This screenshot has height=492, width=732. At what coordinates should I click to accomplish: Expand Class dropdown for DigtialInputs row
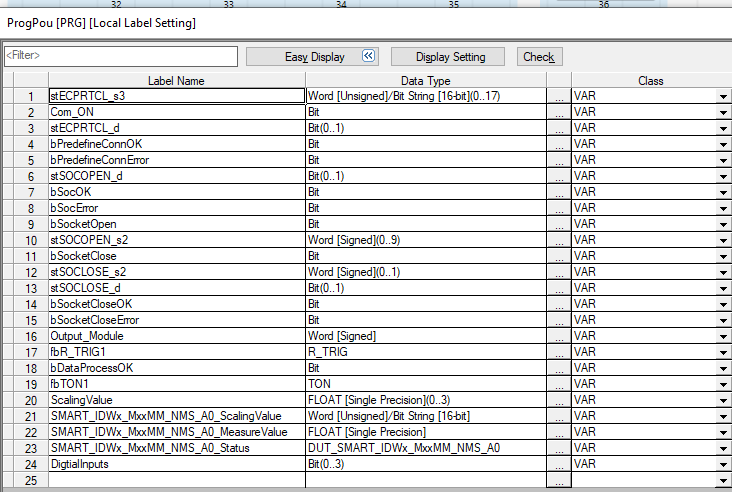click(723, 464)
